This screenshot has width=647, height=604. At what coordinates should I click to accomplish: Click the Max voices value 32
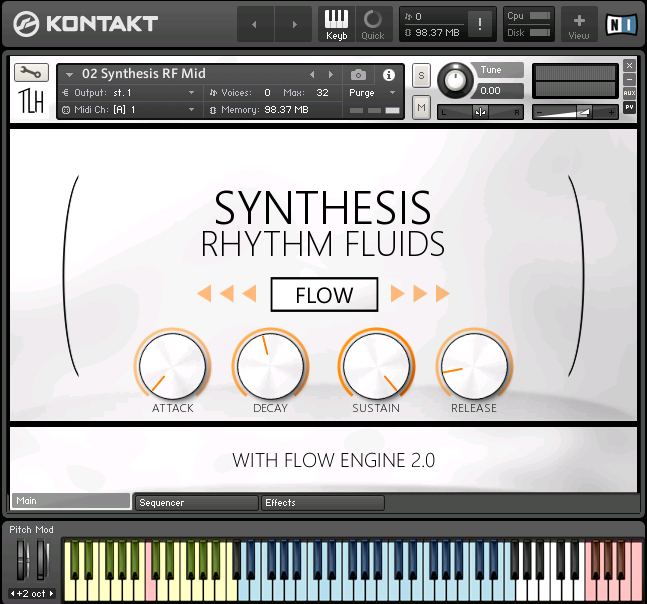[x=322, y=93]
